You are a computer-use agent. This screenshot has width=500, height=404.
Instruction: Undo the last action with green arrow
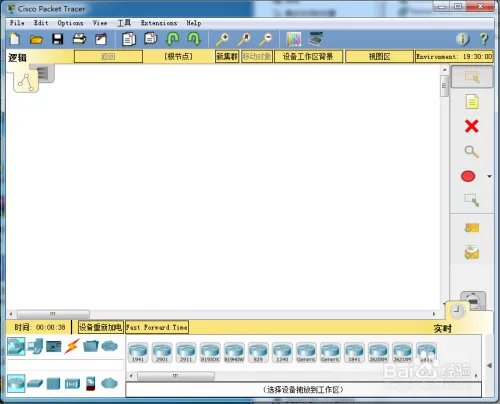coord(172,39)
